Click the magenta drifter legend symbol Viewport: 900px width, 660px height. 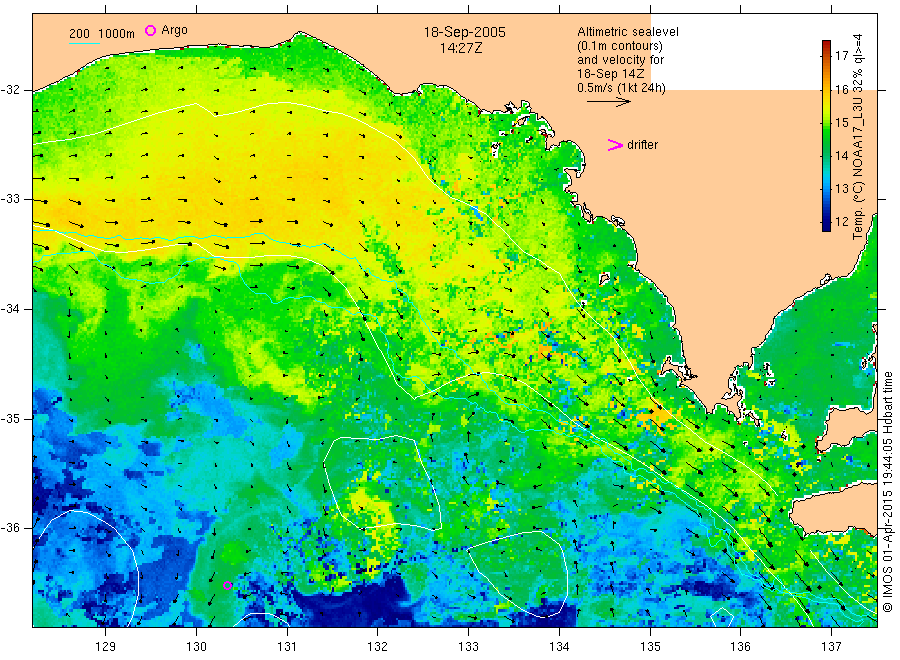pos(615,145)
